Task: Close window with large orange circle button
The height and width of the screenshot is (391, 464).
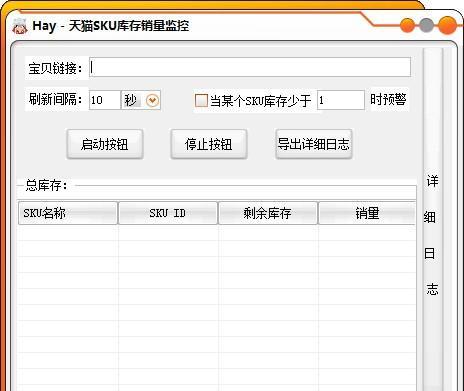Action: tap(448, 25)
